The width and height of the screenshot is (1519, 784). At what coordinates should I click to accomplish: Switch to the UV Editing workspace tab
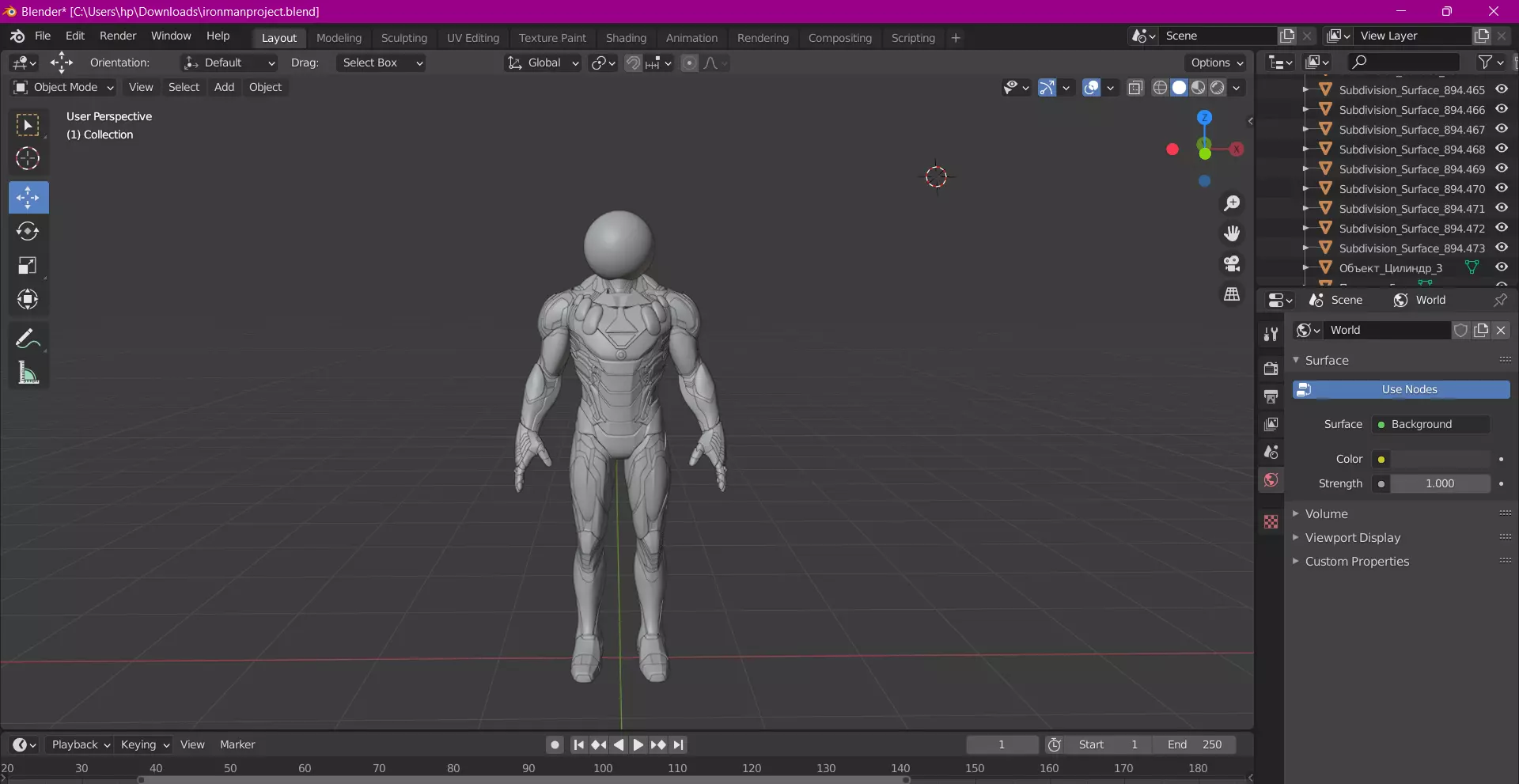coord(473,38)
